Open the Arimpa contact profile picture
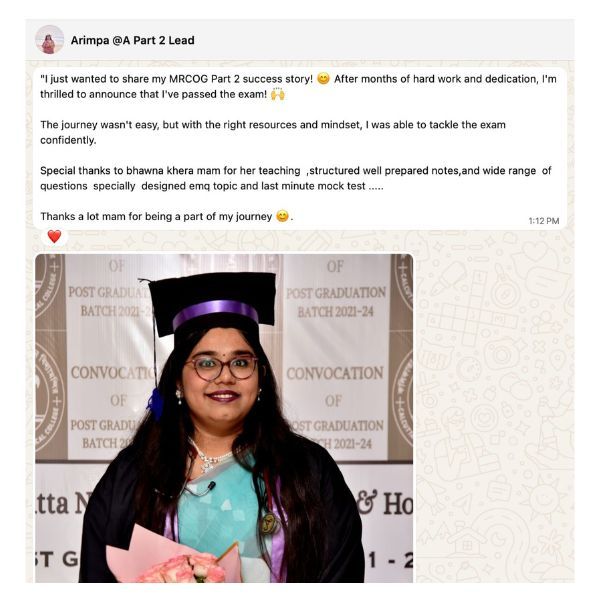Viewport: 600px width, 600px height. pos(49,40)
